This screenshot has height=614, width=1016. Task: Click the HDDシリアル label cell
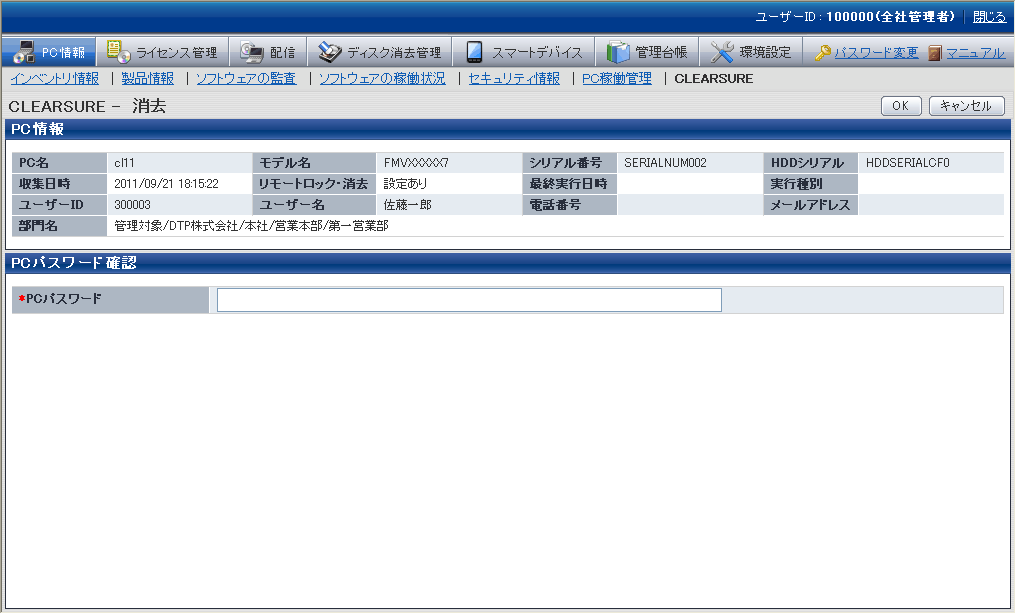[x=811, y=163]
